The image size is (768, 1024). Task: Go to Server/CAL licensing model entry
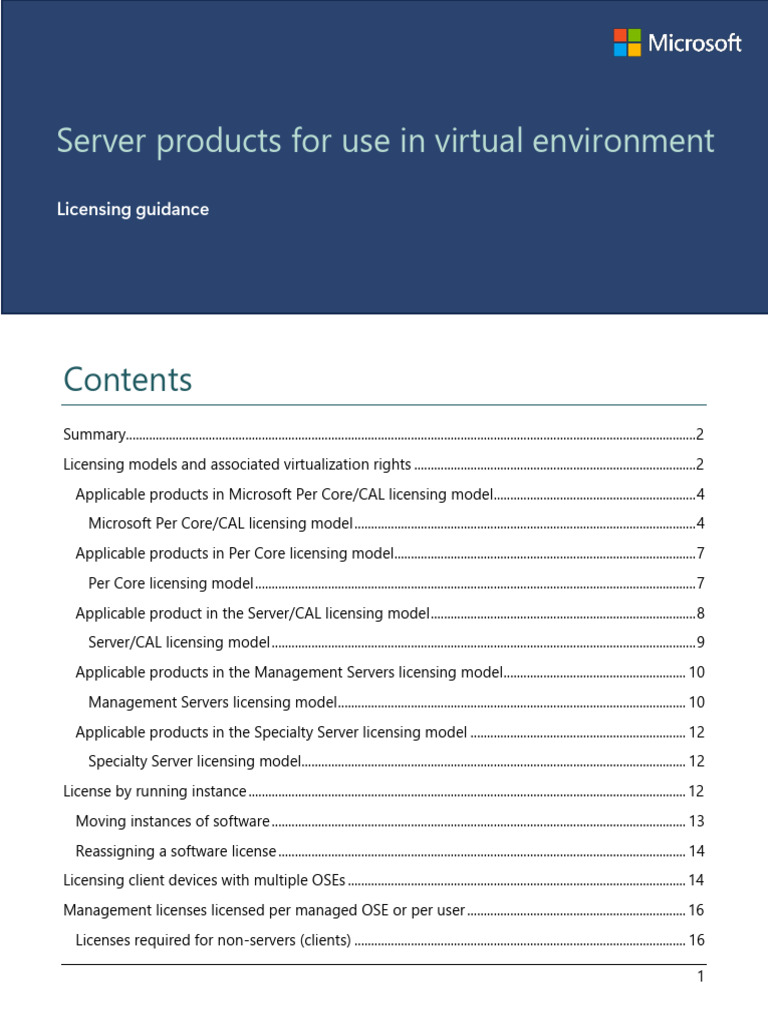click(396, 642)
